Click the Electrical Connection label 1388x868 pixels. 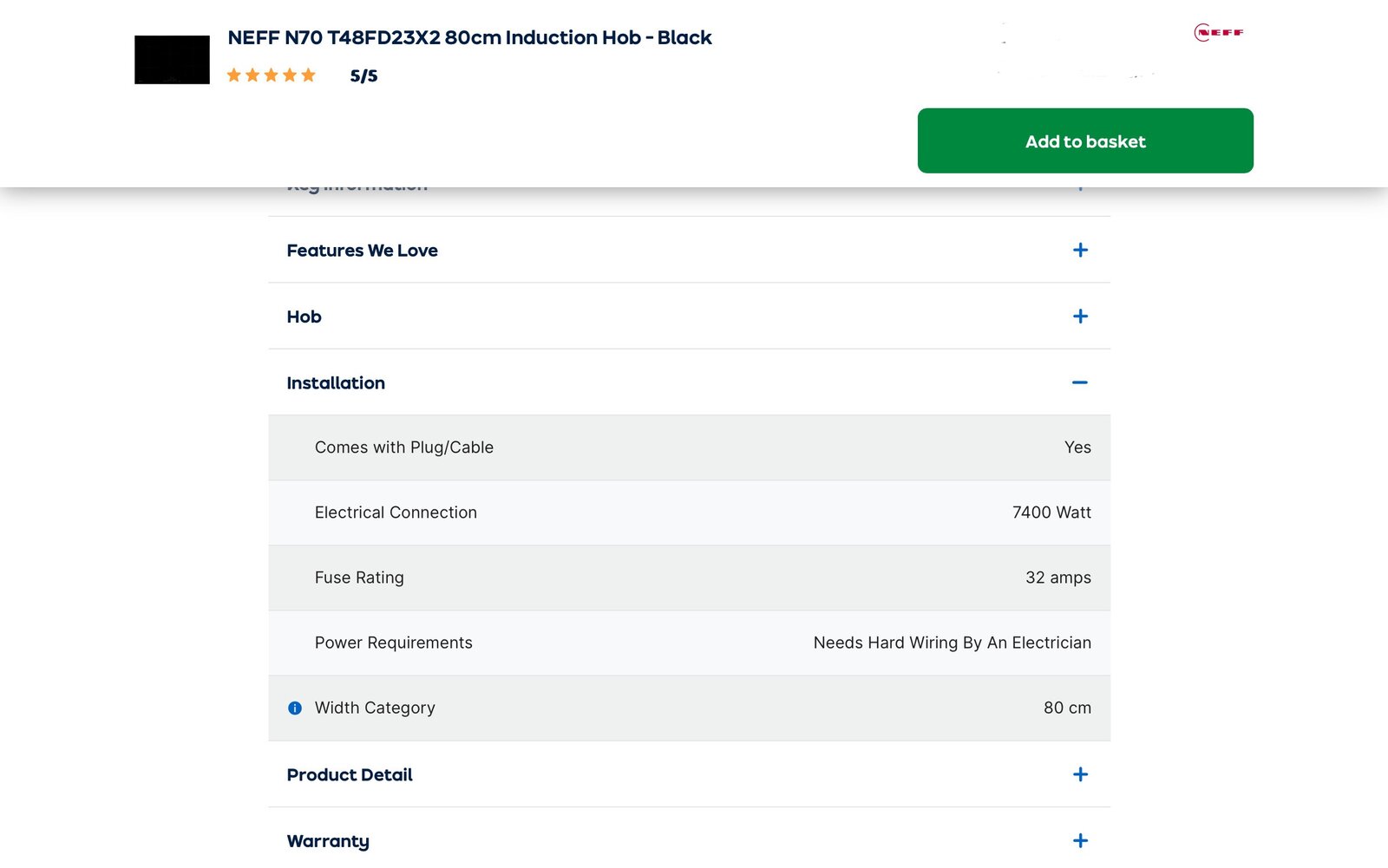(x=396, y=512)
